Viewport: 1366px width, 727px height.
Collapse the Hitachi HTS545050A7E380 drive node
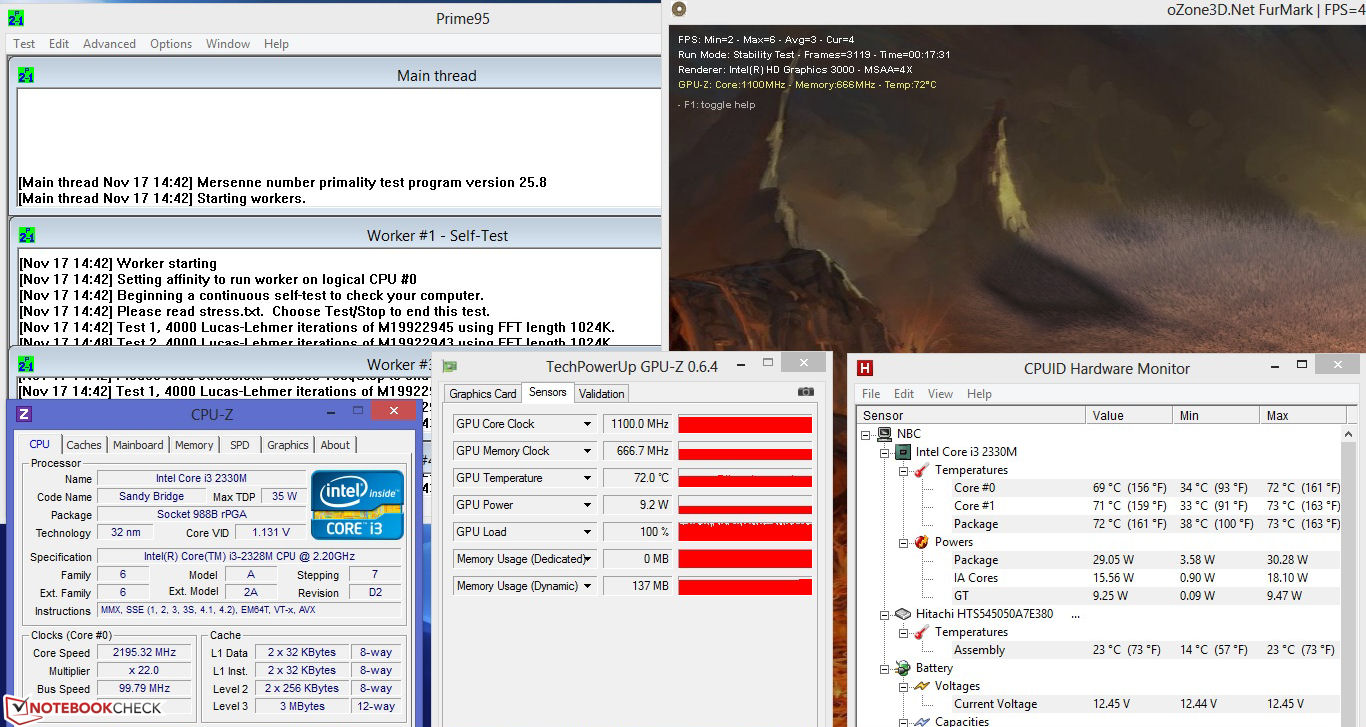tap(885, 614)
